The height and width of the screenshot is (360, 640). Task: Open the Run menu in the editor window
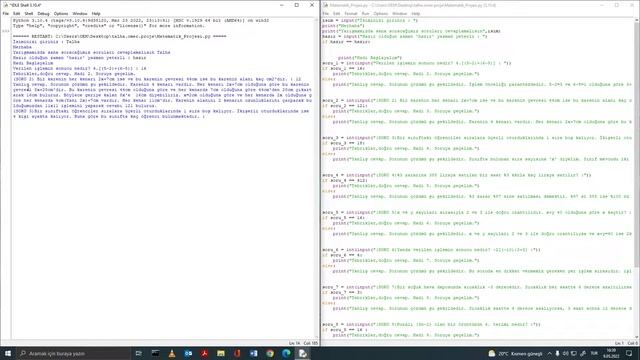(x=365, y=13)
